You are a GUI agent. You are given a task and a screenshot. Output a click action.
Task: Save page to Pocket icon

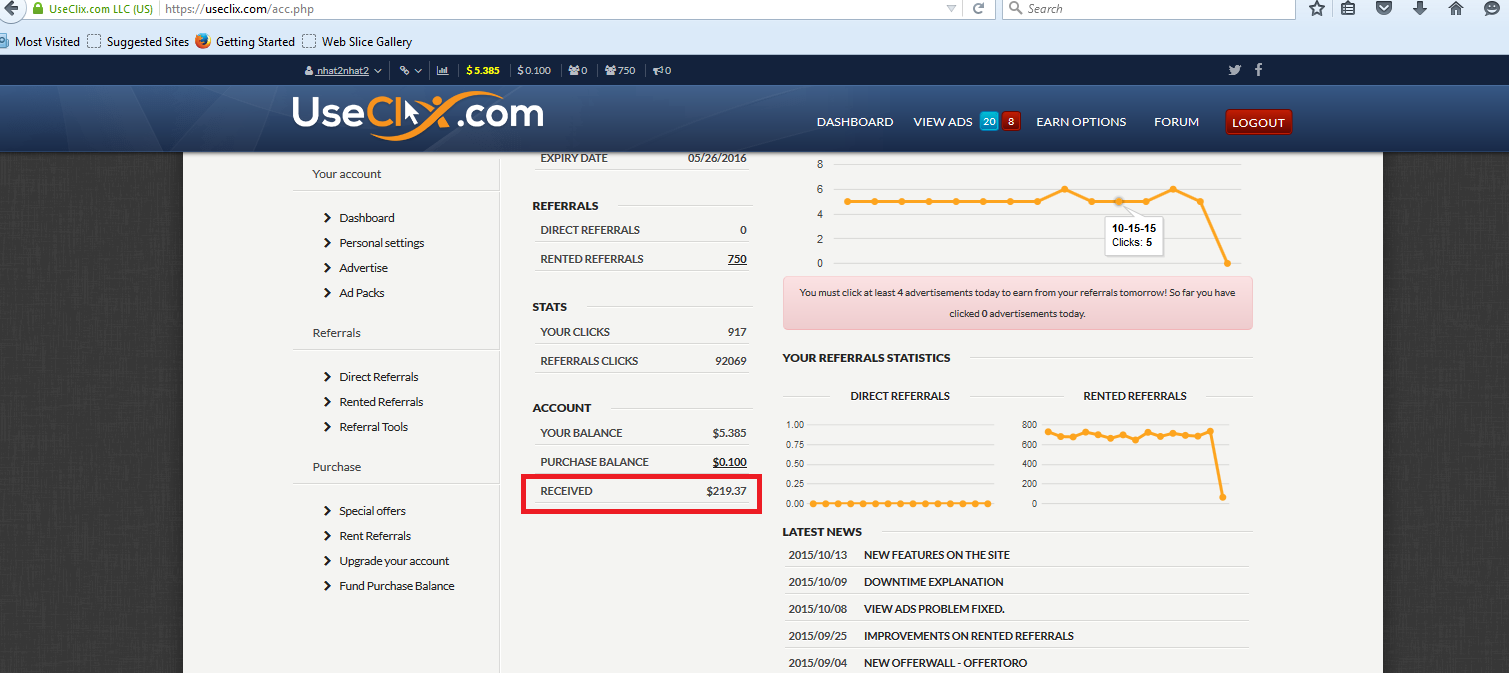1384,8
